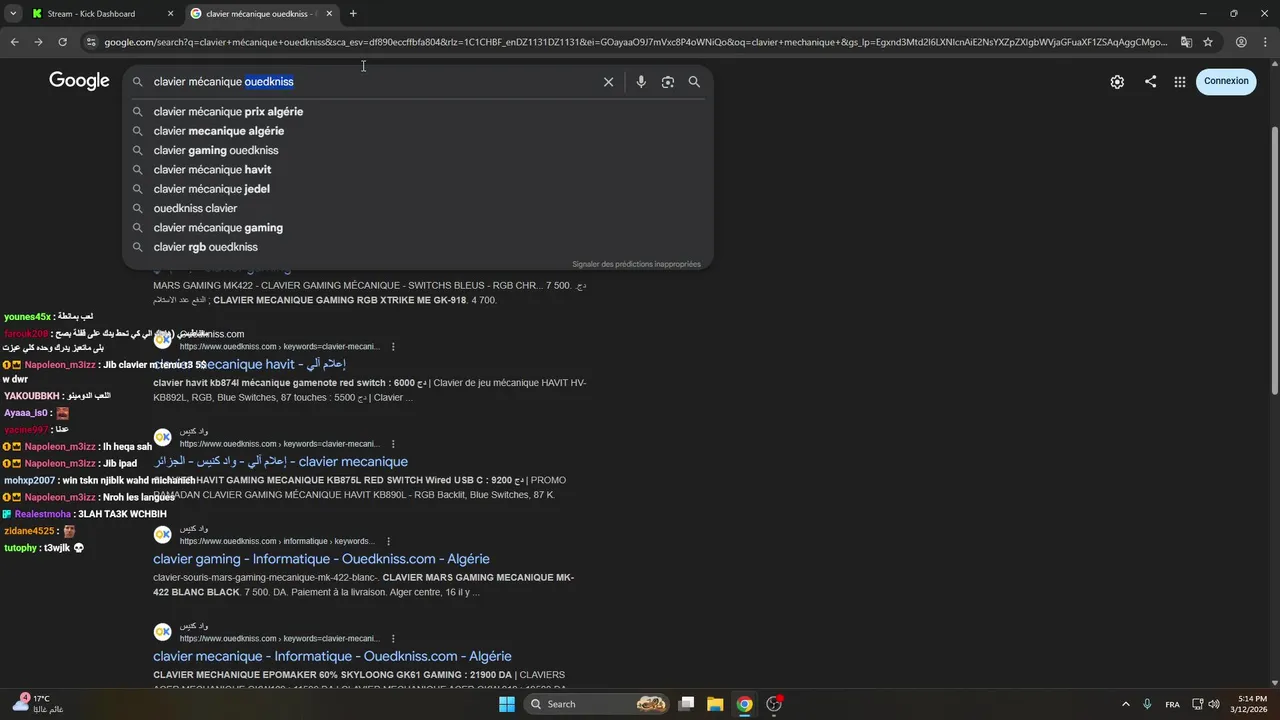Click taskbar Search box
The height and width of the screenshot is (720, 1280).
[597, 704]
